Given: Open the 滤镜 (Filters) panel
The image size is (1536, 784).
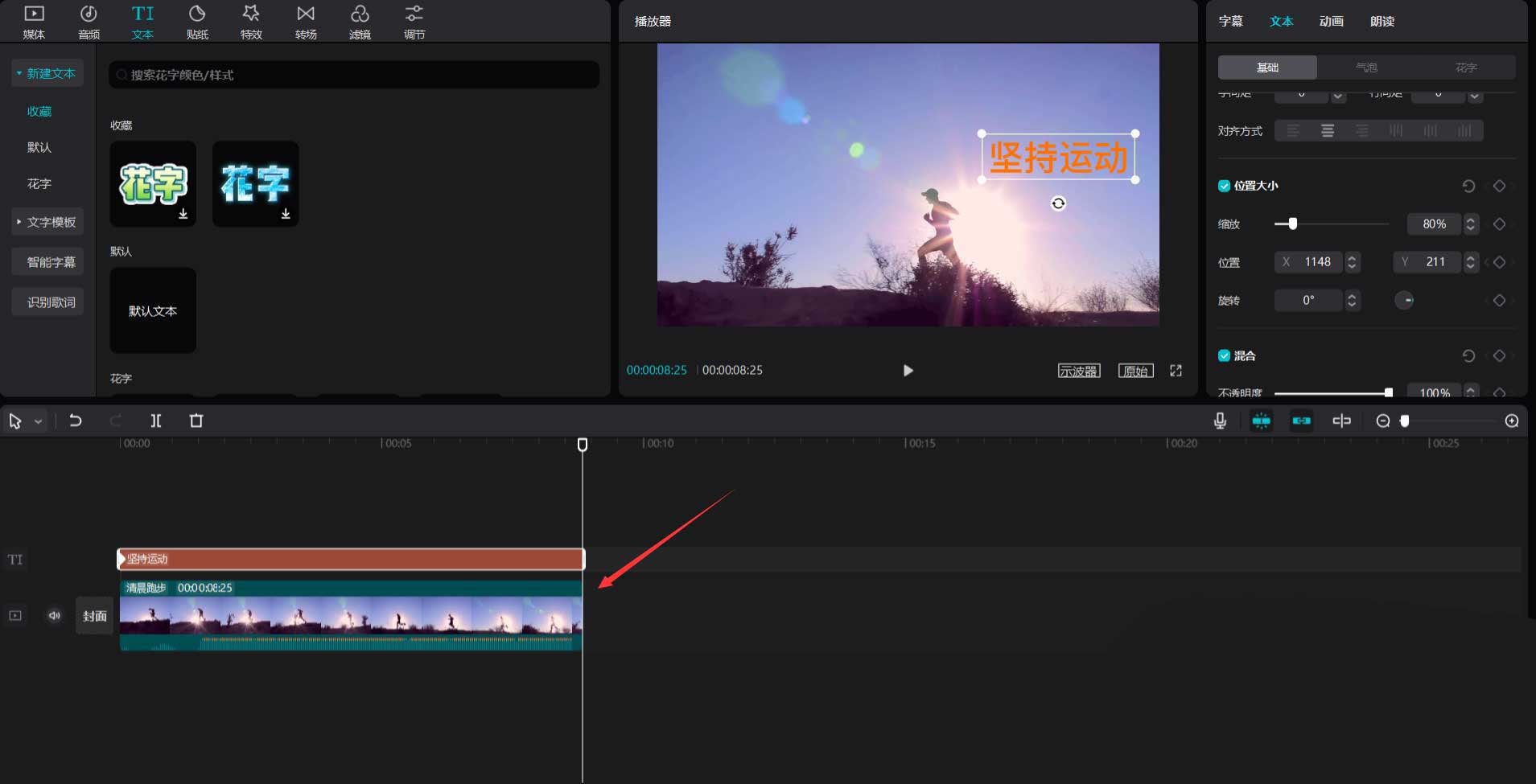Looking at the screenshot, I should pyautogui.click(x=360, y=21).
